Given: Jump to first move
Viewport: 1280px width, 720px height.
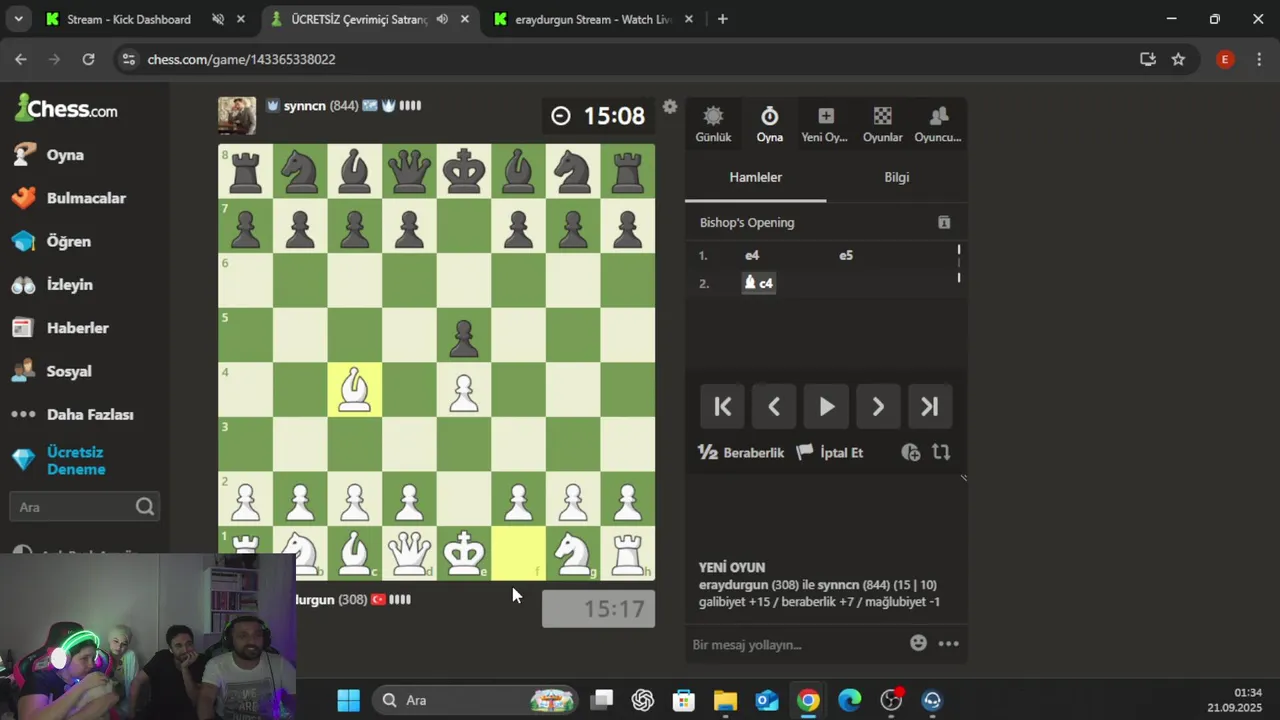Looking at the screenshot, I should [x=722, y=406].
